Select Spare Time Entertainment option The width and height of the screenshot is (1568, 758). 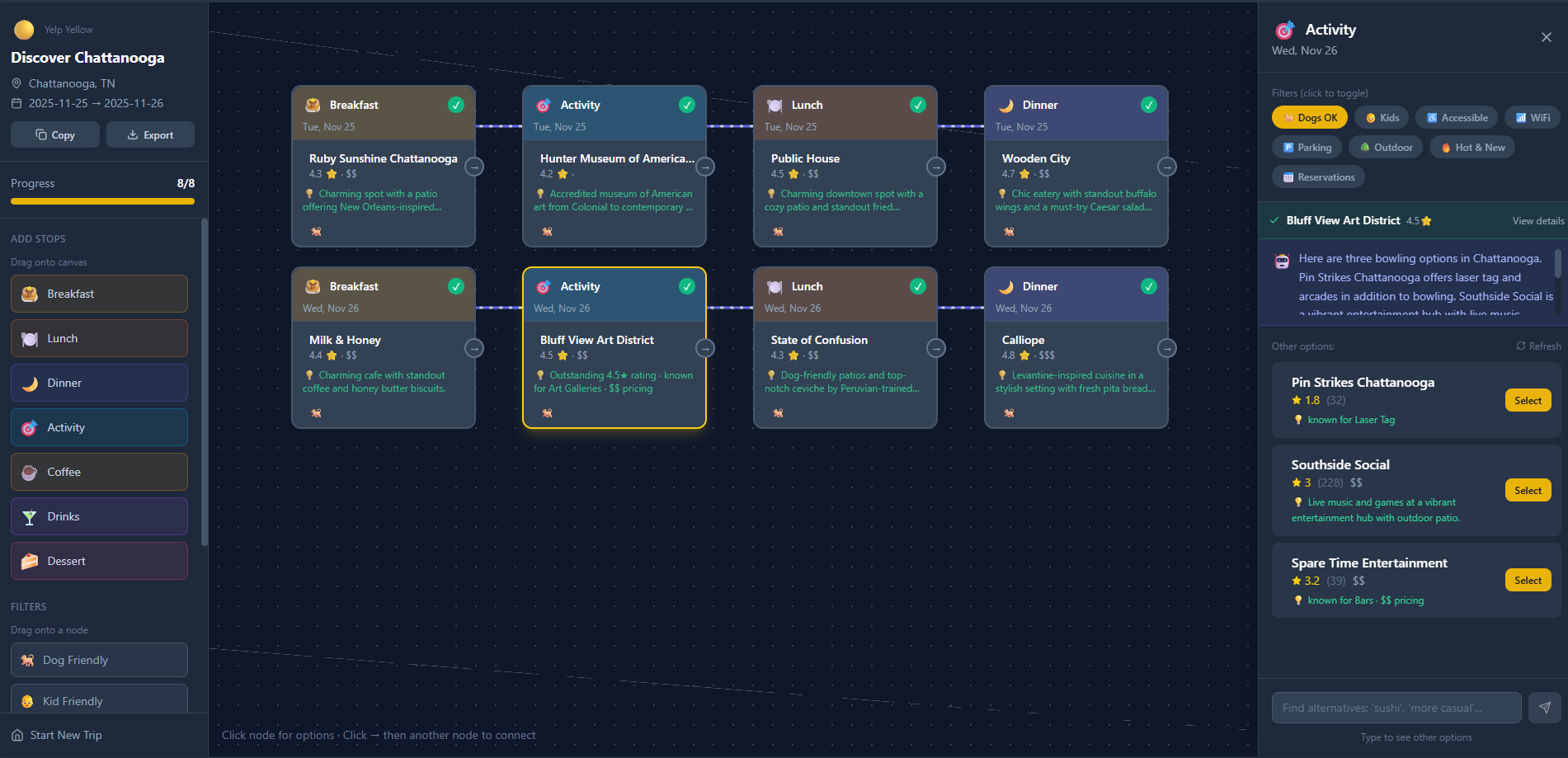(x=1528, y=581)
